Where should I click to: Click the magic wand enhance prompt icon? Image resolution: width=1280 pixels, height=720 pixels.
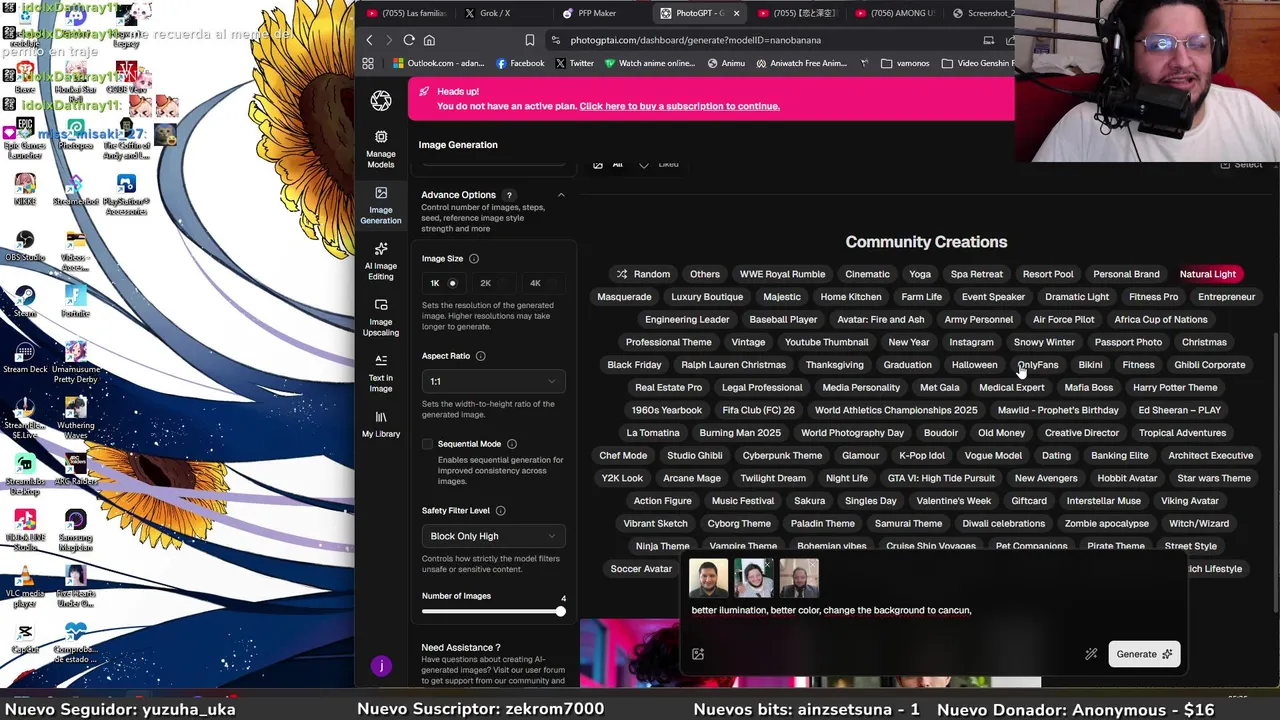click(x=1091, y=654)
